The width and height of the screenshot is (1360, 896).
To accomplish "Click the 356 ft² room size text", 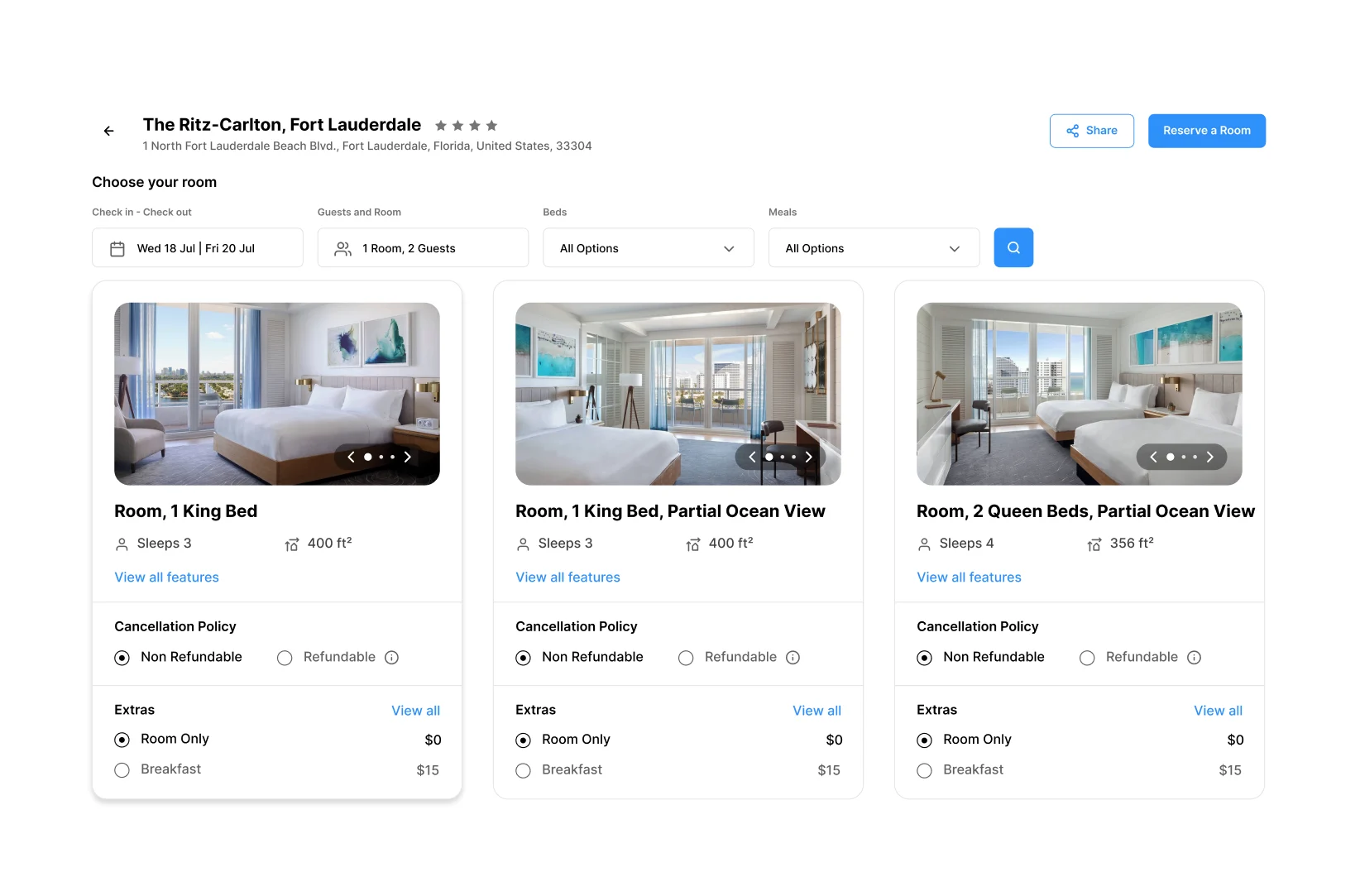I will (x=1132, y=543).
